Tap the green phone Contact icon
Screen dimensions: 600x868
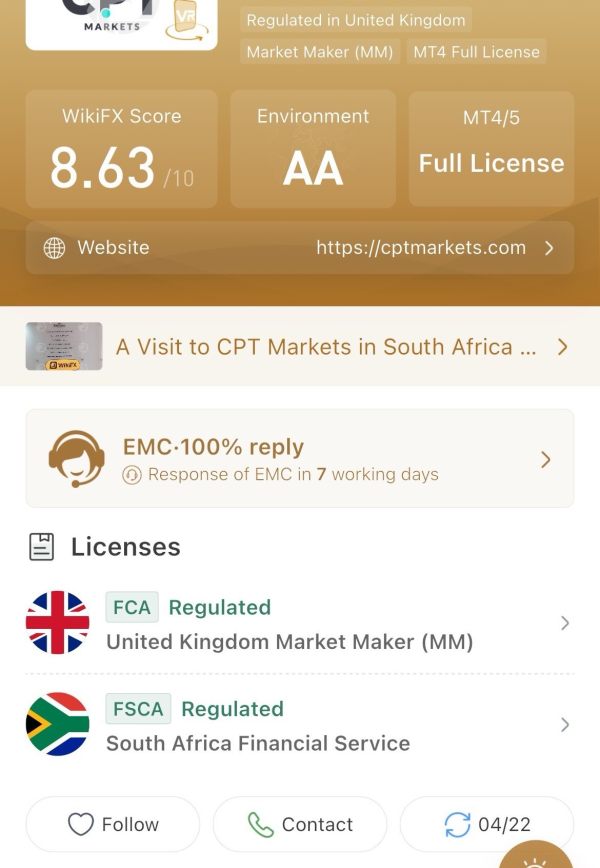tap(261, 824)
